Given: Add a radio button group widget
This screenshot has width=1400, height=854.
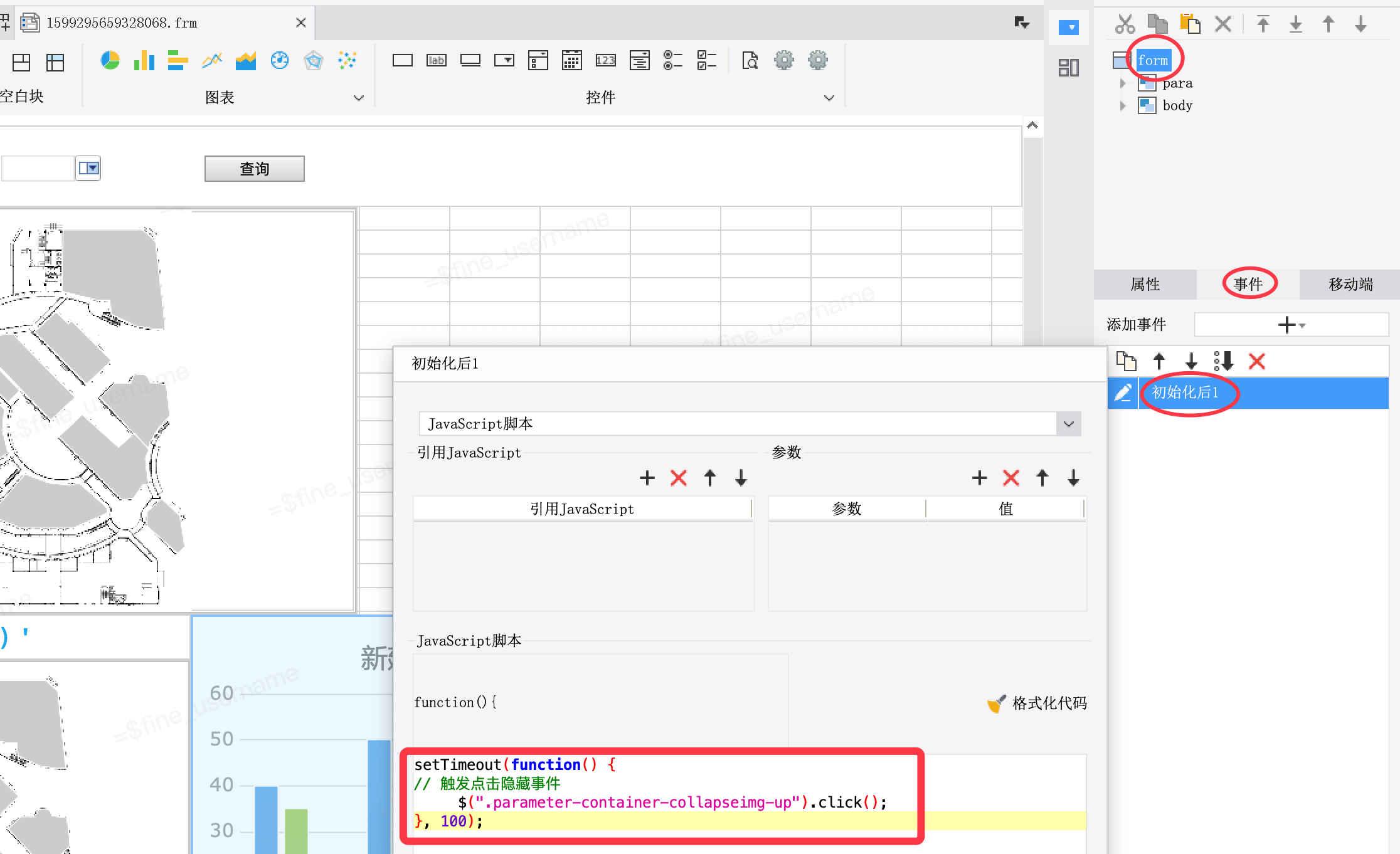Looking at the screenshot, I should (x=674, y=61).
